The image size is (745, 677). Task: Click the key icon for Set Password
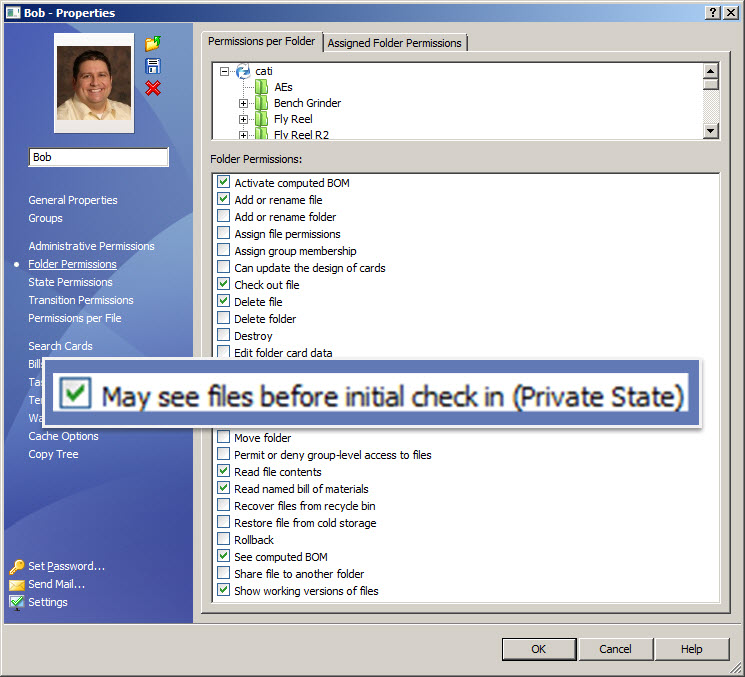(16, 566)
